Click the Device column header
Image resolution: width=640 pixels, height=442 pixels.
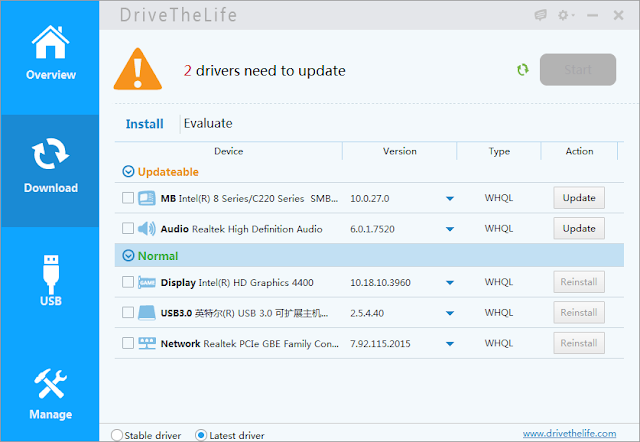(229, 151)
